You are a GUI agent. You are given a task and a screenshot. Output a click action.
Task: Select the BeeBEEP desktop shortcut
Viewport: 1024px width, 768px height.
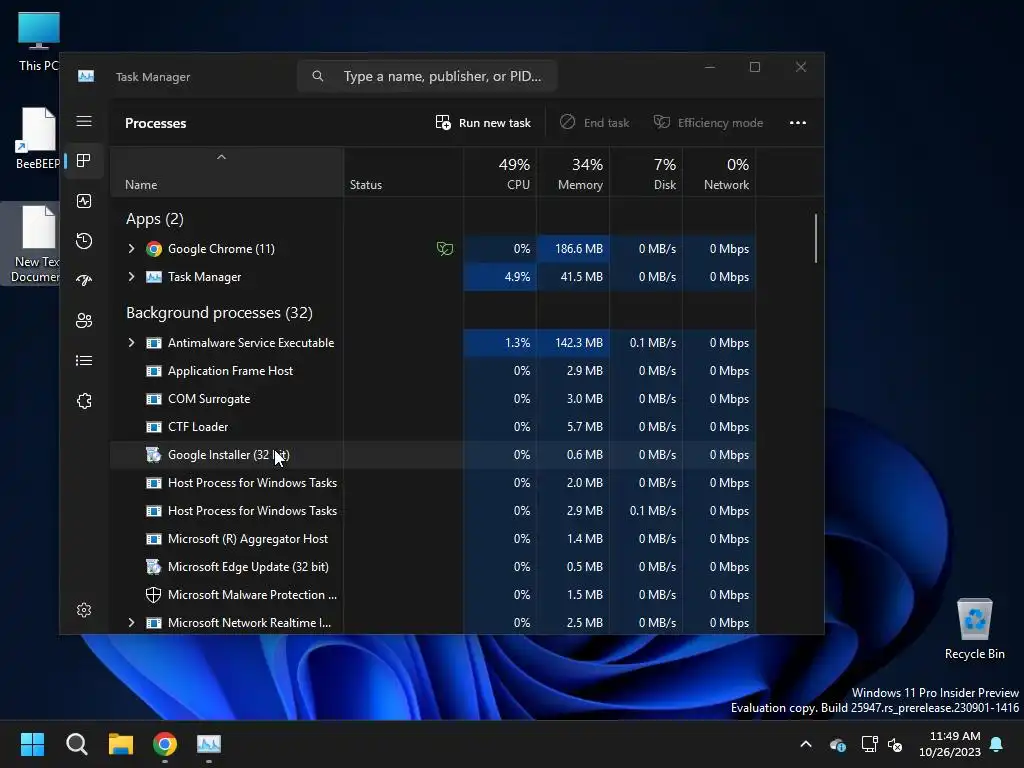tap(38, 138)
